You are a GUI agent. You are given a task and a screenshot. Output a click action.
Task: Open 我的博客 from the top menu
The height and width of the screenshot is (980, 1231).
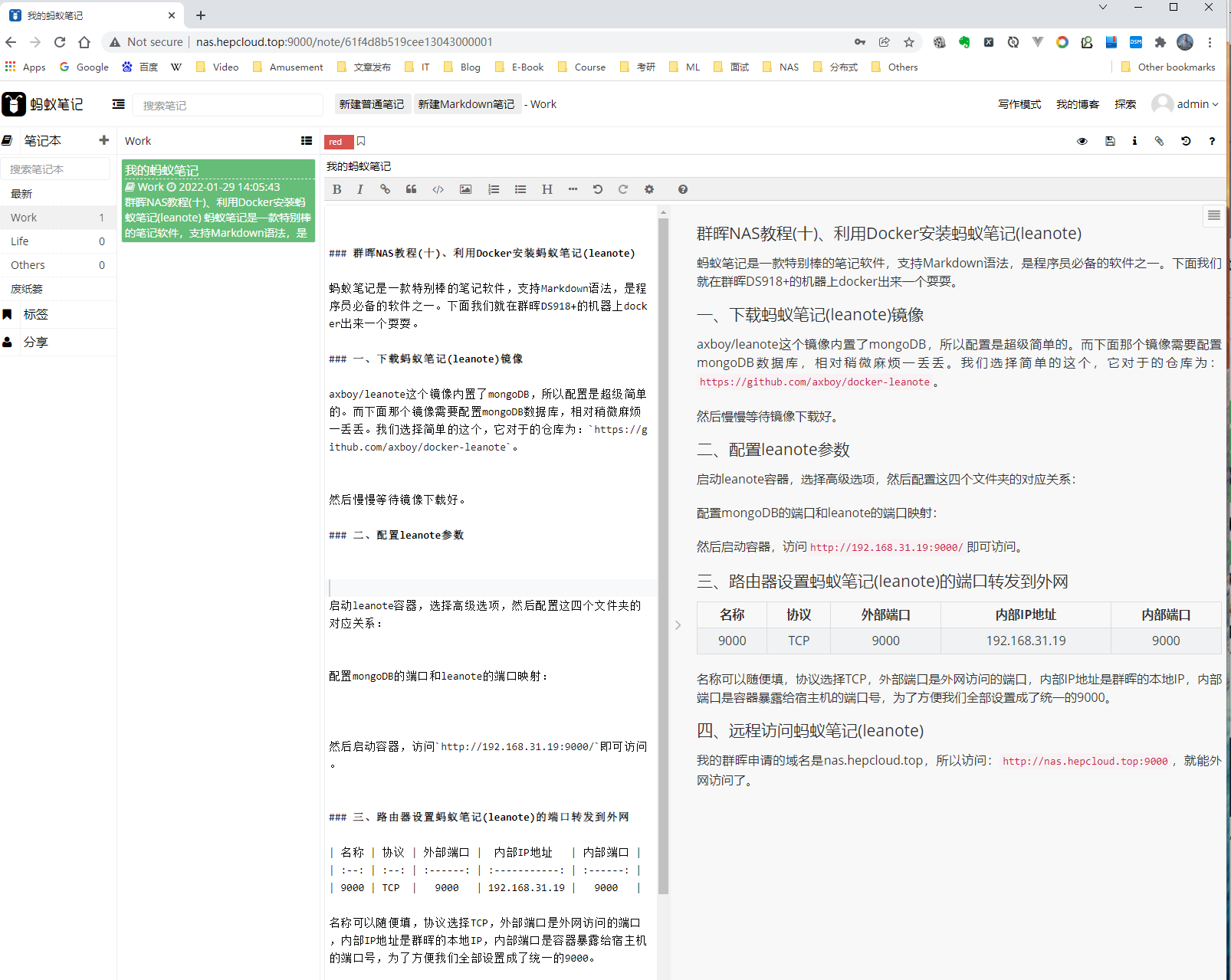[x=1077, y=104]
